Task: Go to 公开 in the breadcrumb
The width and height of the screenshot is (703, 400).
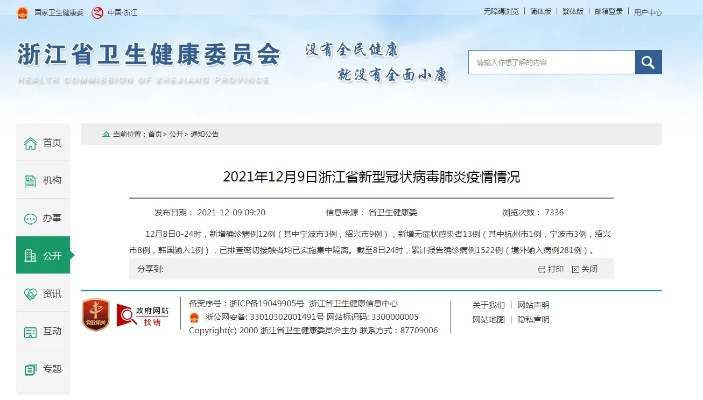Action: click(x=176, y=134)
